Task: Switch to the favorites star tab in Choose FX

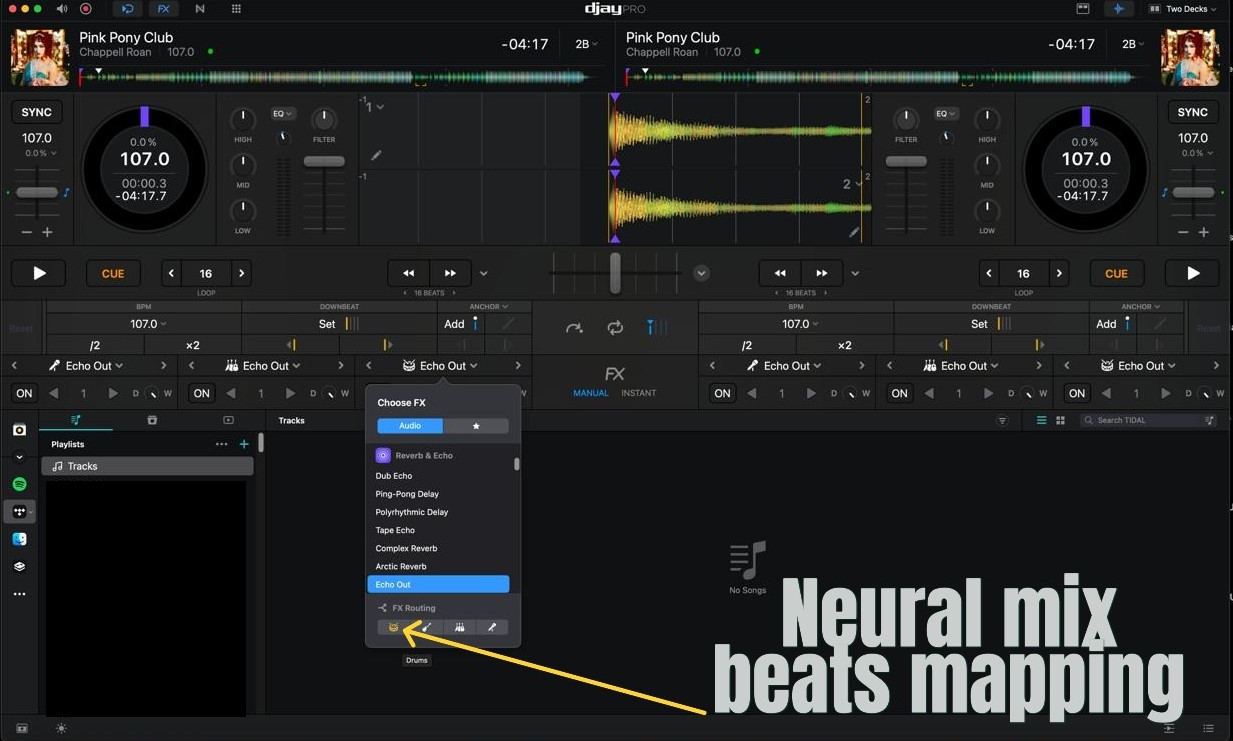Action: (x=476, y=426)
